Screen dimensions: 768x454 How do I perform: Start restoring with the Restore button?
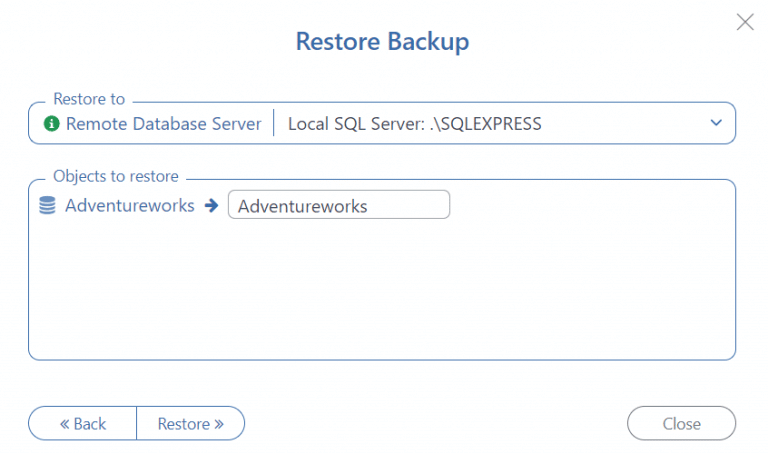coord(190,424)
